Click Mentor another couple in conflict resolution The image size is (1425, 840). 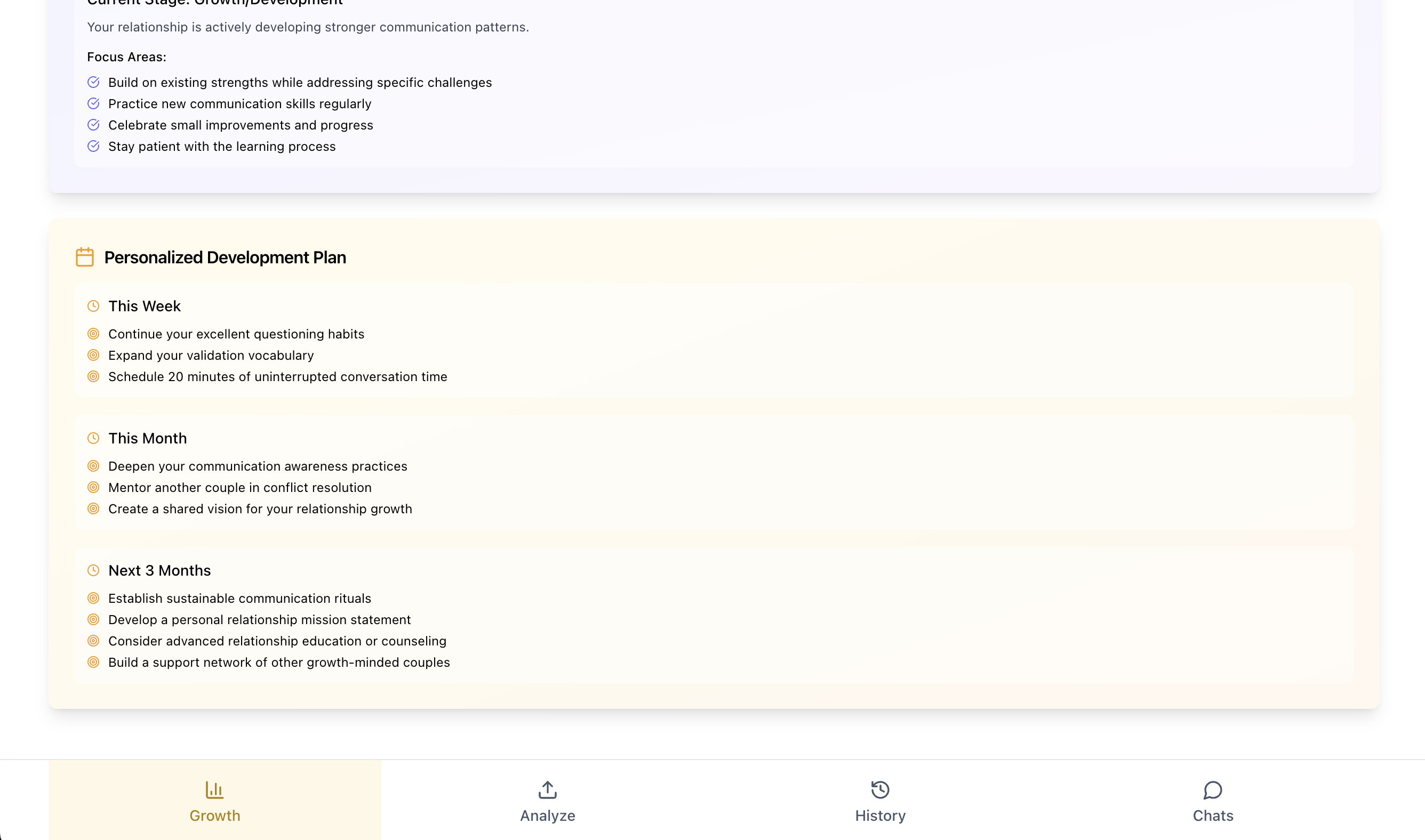(239, 487)
